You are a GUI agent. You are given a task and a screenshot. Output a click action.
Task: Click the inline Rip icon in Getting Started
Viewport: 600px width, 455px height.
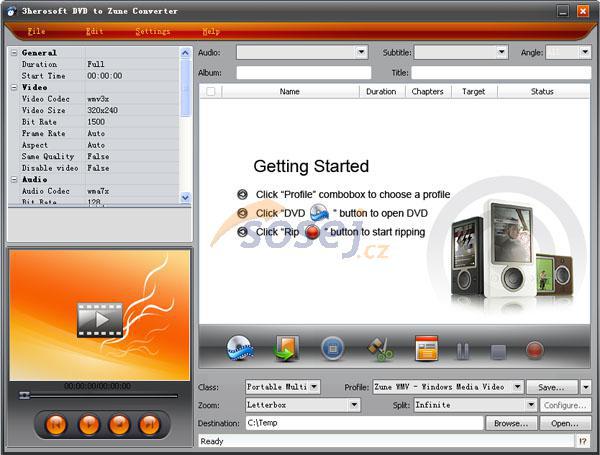313,232
